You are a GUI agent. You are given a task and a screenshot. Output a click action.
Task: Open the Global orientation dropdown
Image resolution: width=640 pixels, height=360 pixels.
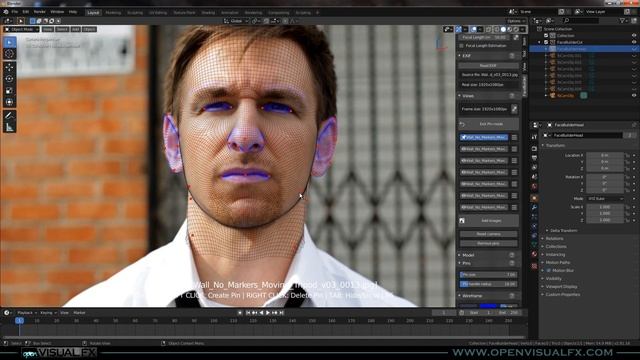[236, 21]
